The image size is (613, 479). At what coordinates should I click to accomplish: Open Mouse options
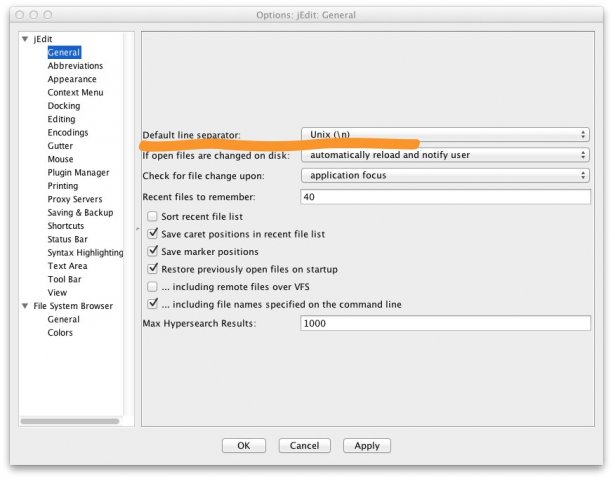[60, 159]
